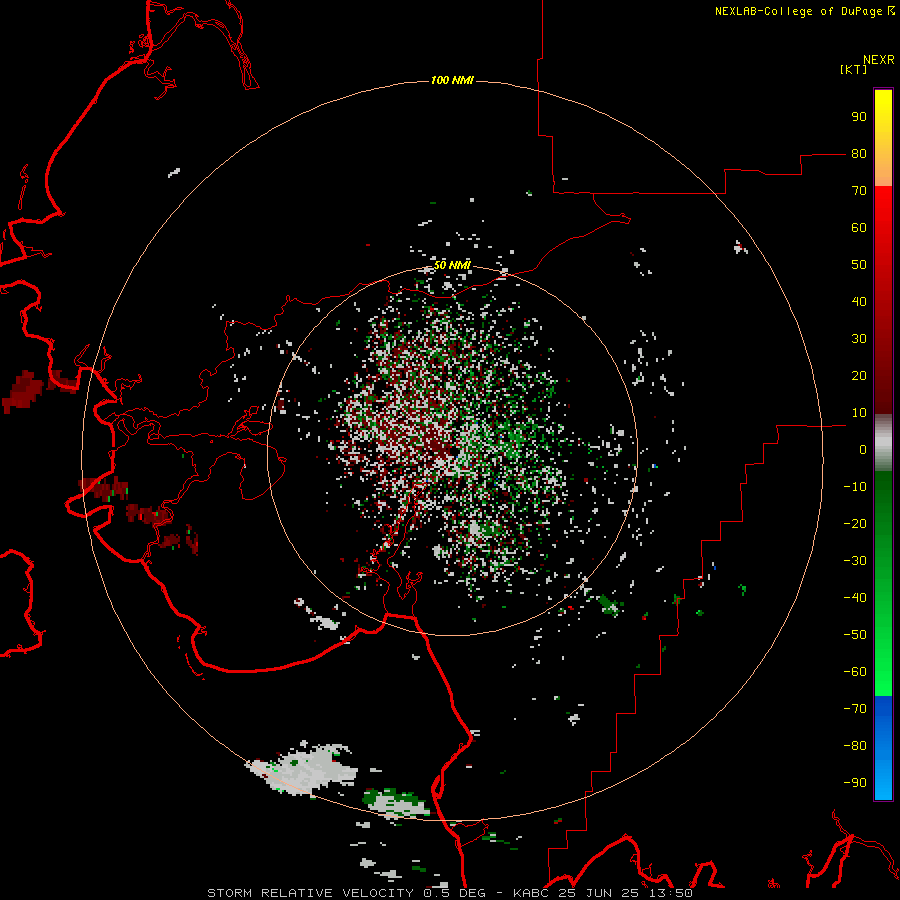900x900 pixels.
Task: Click the -30 value on velocity scale
Action: (x=855, y=561)
